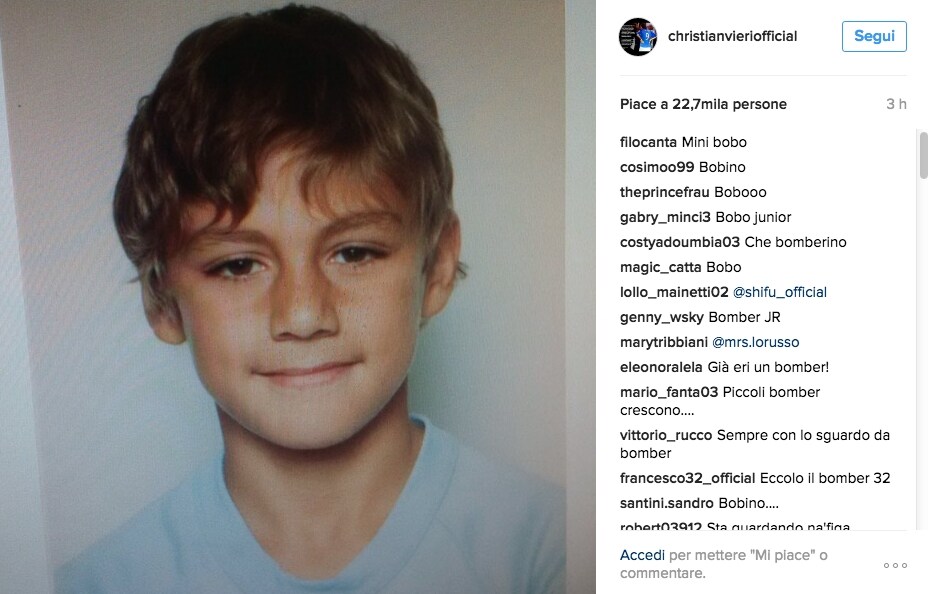Open filocanta commenter profile

click(x=648, y=142)
